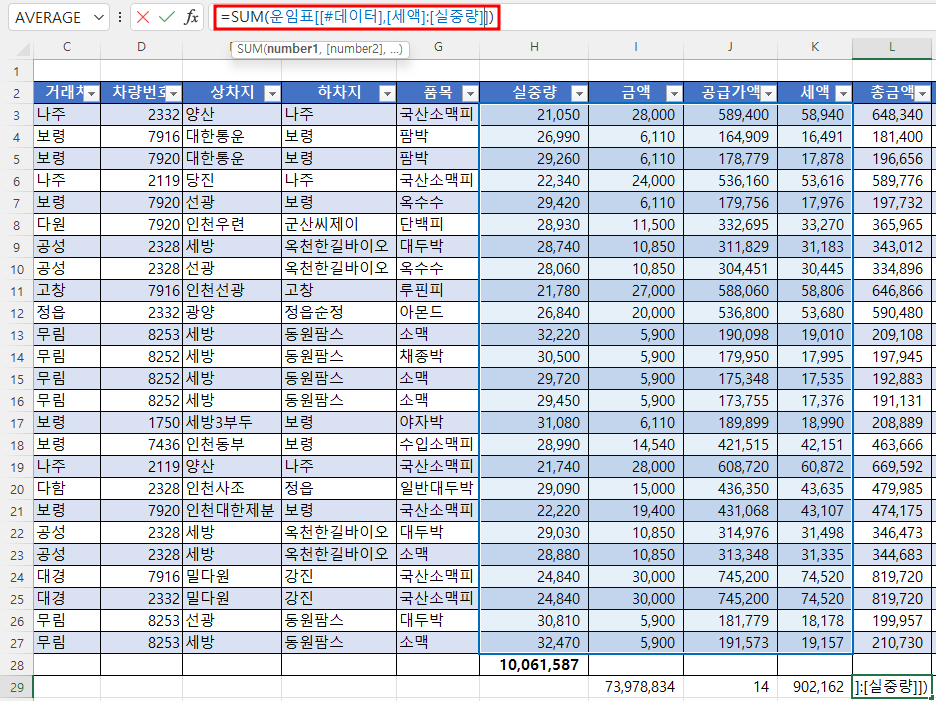The width and height of the screenshot is (936, 701).
Task: Select 실중량 value 21,050
Action: click(534, 115)
